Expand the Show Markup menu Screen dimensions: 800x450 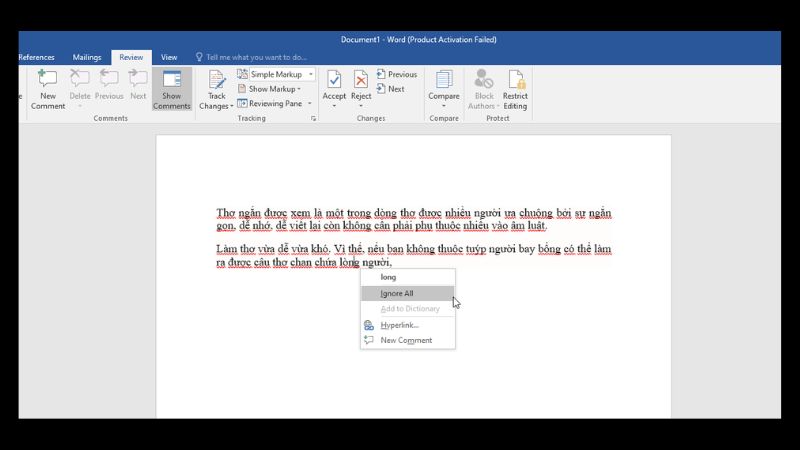tap(273, 89)
